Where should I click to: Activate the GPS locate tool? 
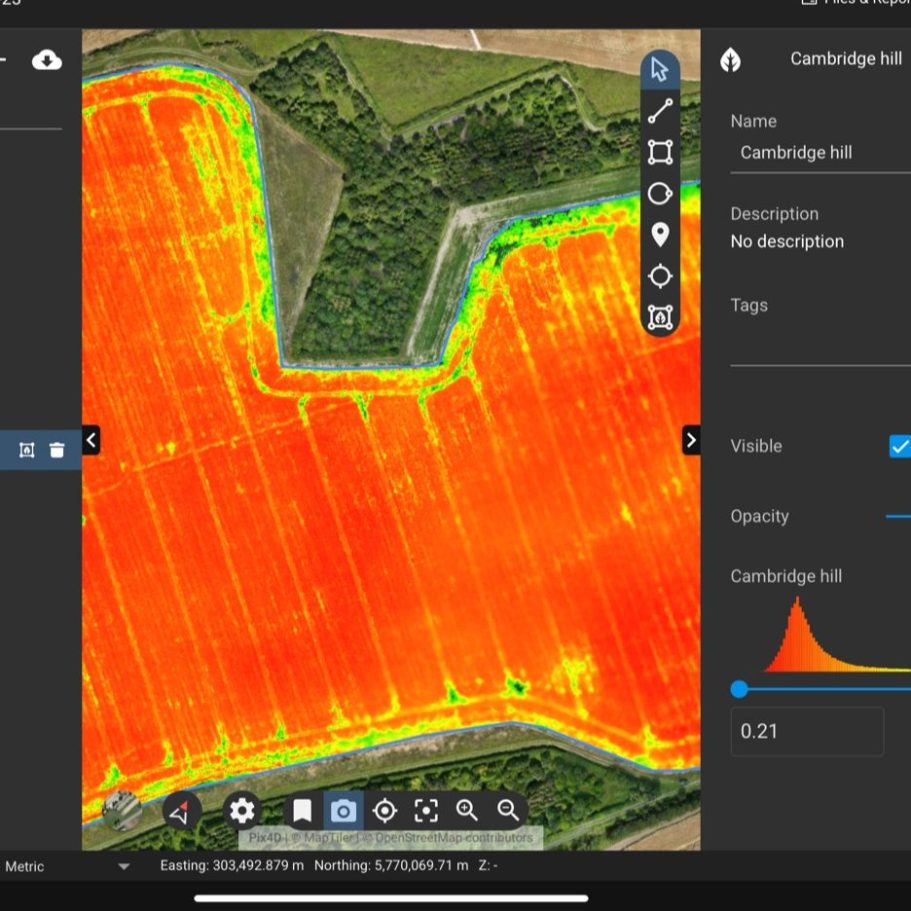tap(660, 274)
